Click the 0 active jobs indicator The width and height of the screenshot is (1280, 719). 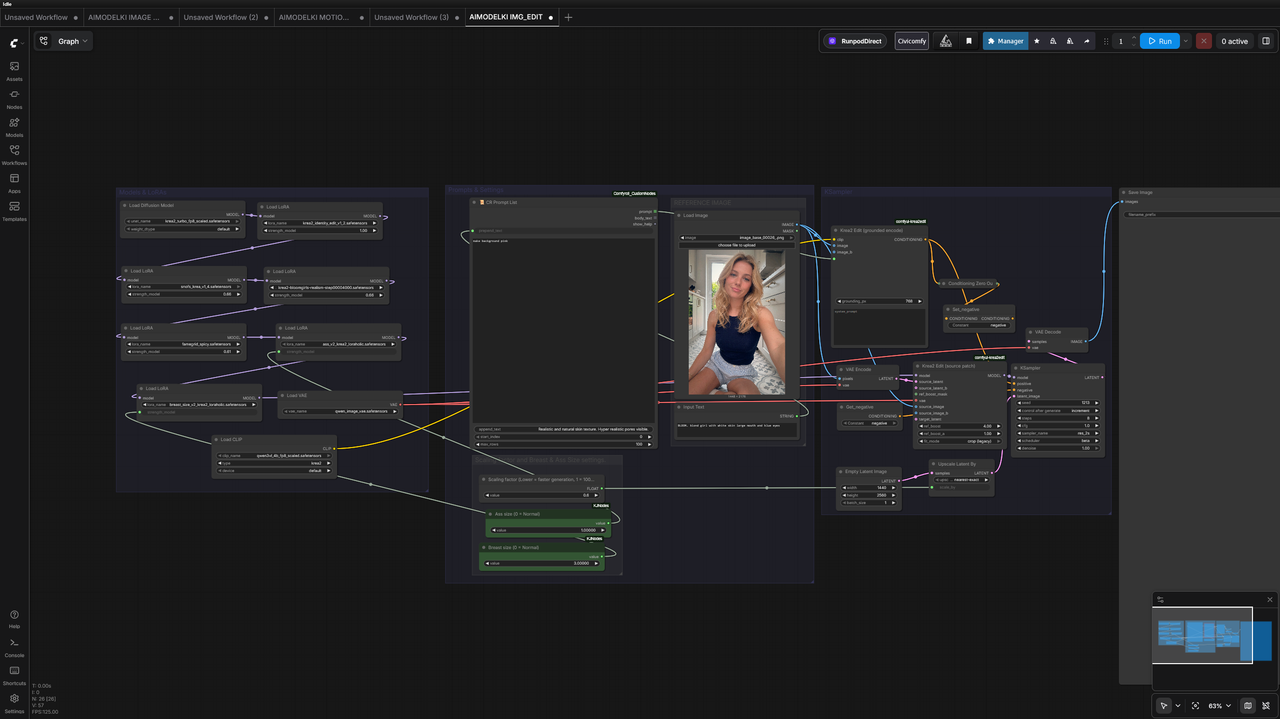[1234, 41]
